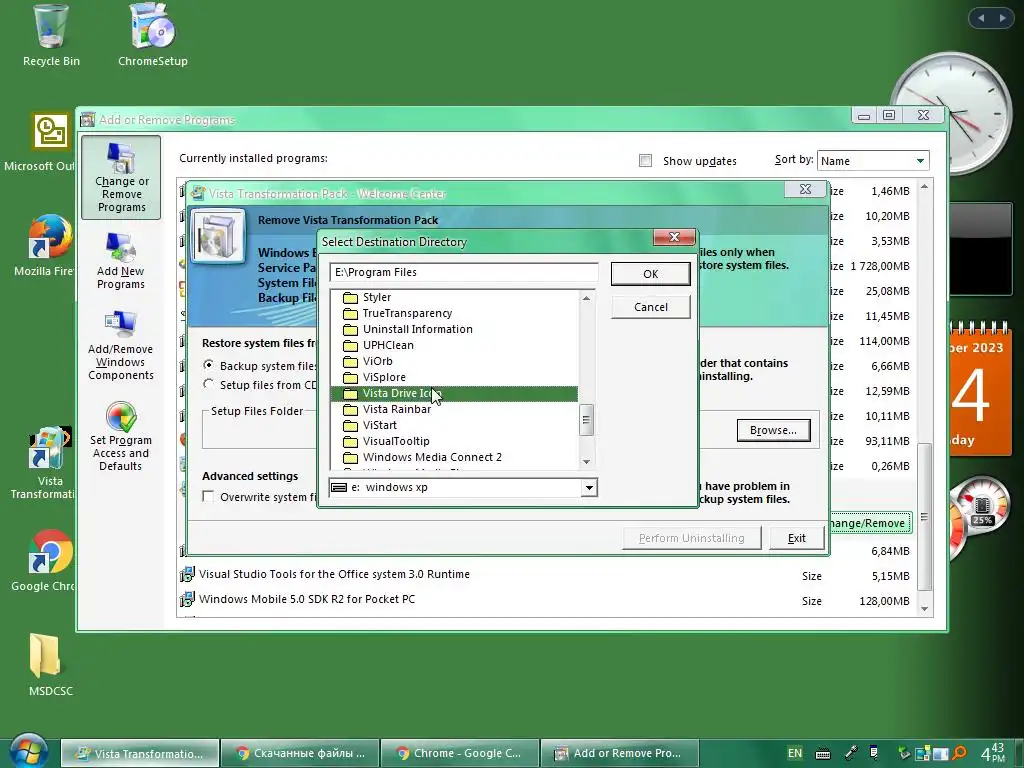
Task: Open the MSDCSC folder on desktop
Action: 50,665
